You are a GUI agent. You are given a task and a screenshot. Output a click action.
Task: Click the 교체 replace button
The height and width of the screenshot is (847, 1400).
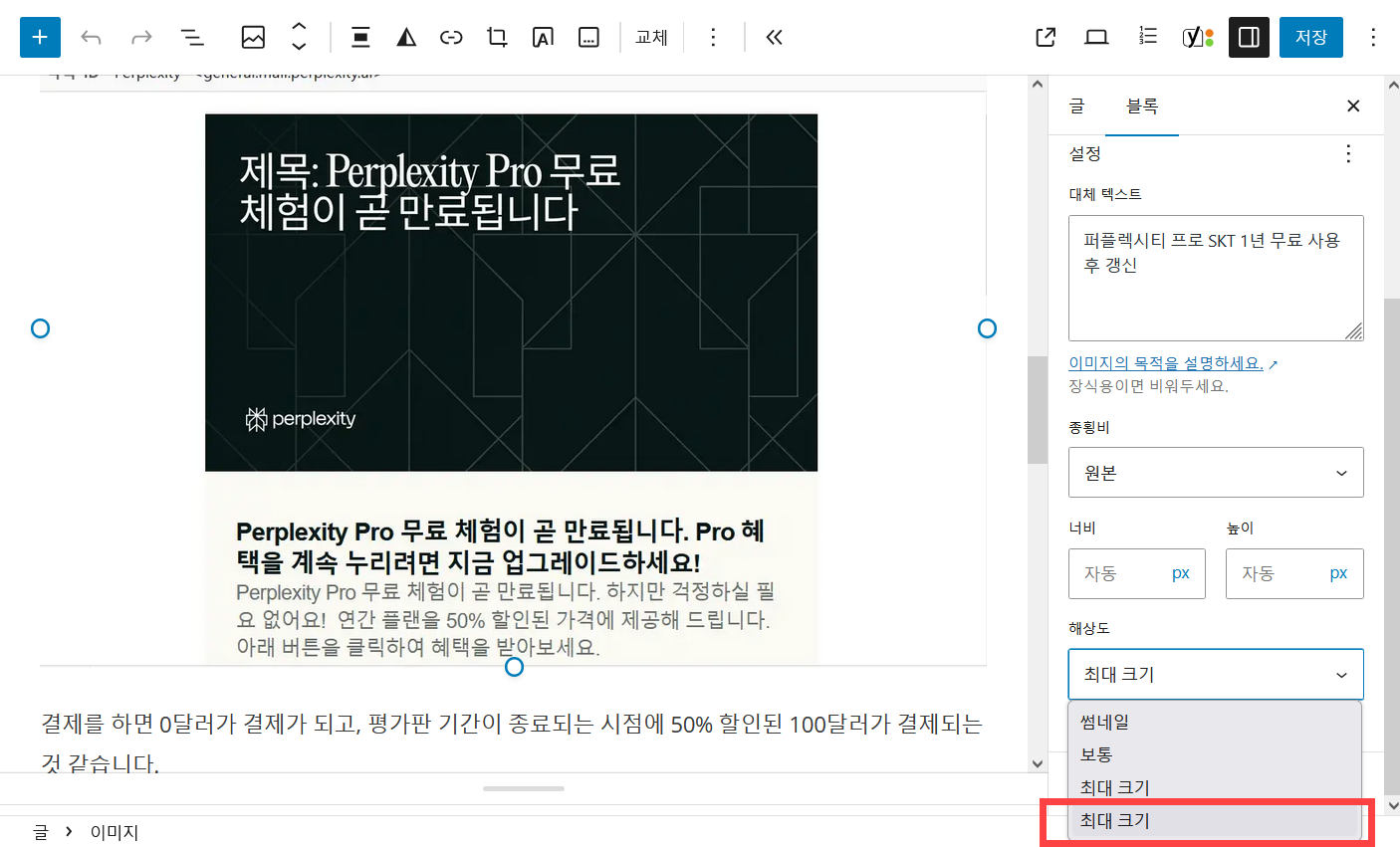(651, 38)
